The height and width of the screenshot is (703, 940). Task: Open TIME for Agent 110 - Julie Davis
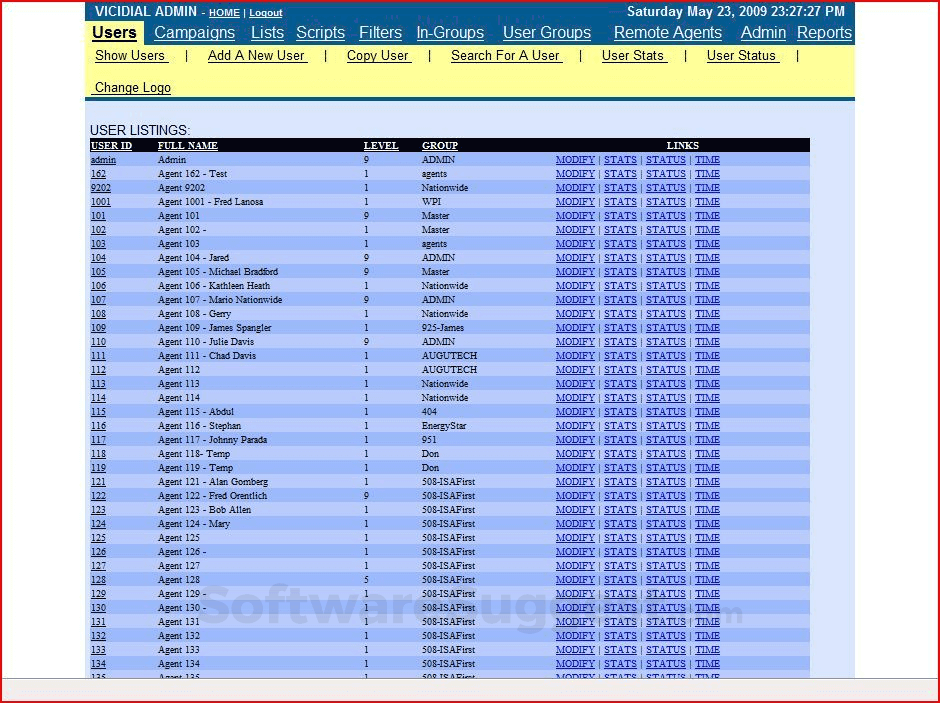click(x=707, y=342)
